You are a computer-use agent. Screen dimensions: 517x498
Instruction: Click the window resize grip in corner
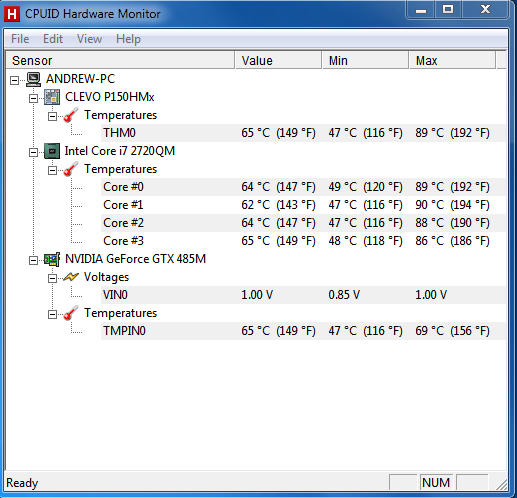[501, 484]
